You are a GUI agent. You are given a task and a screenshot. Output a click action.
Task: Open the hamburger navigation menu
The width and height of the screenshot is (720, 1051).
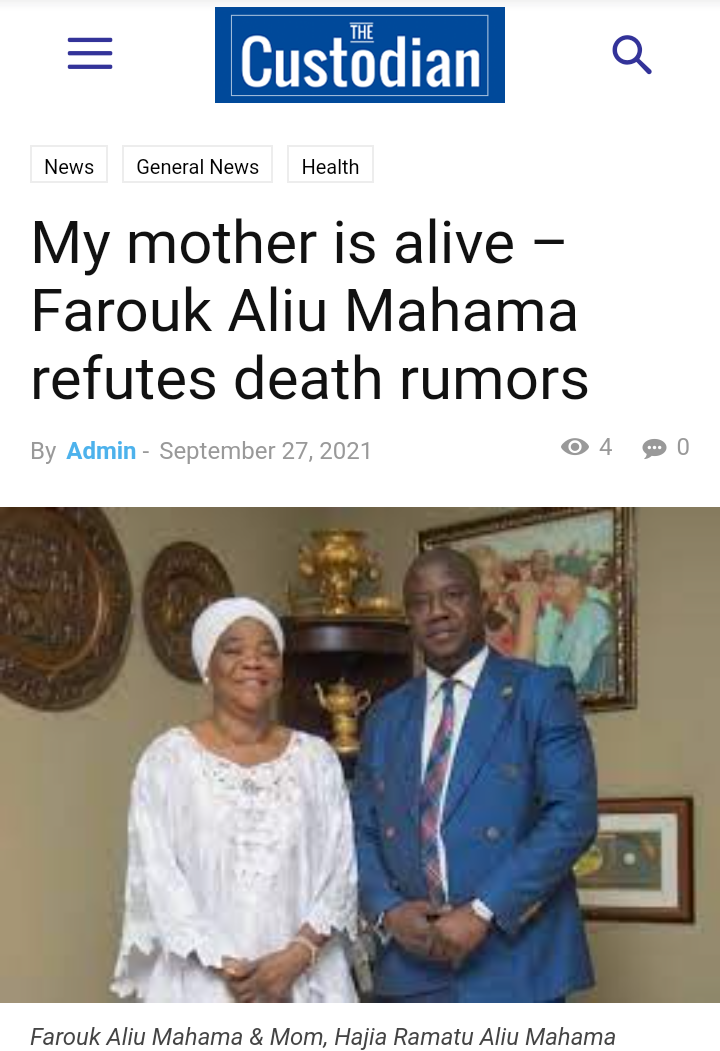click(x=90, y=54)
